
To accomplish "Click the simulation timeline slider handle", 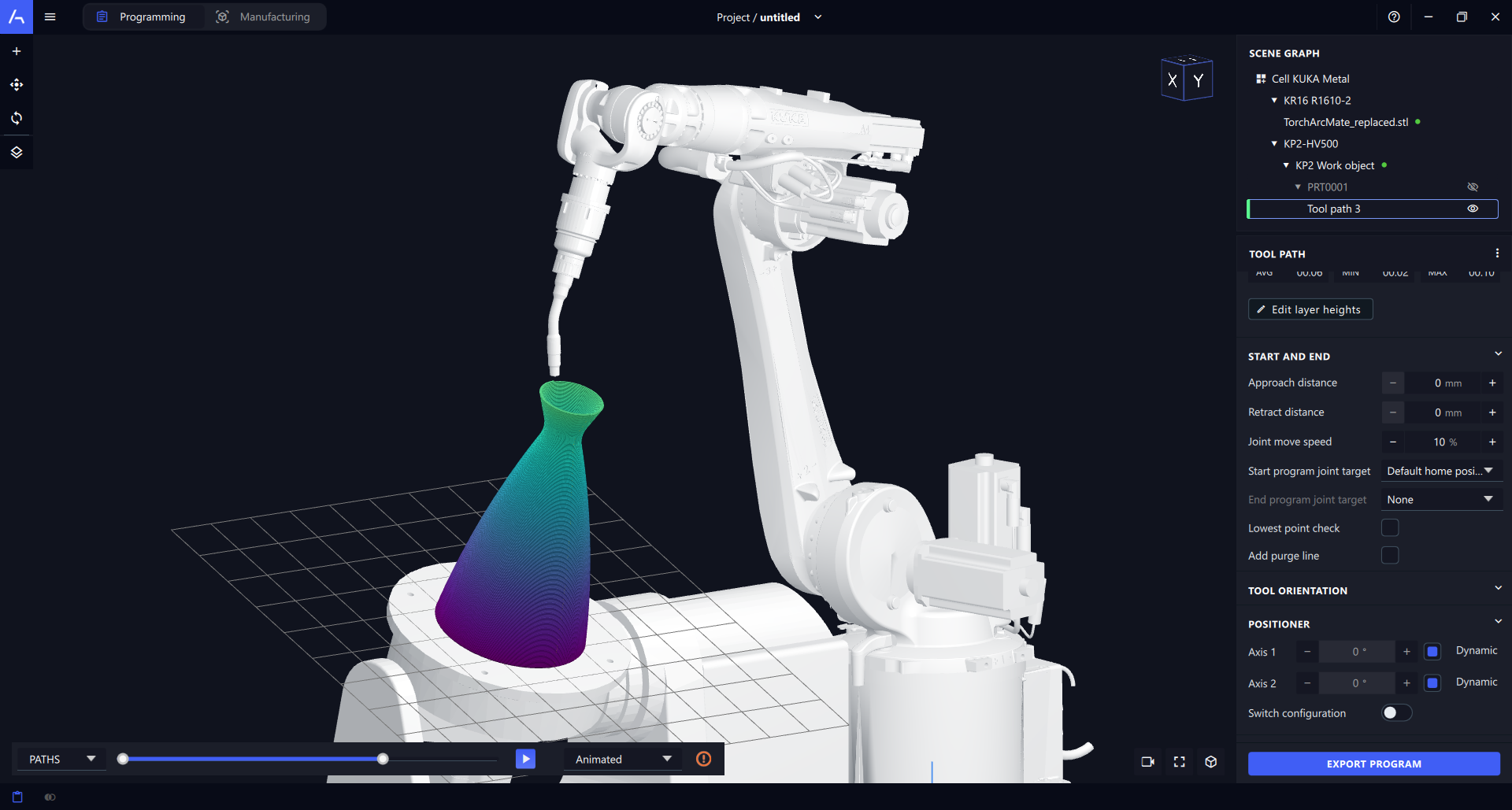I will pyautogui.click(x=383, y=759).
